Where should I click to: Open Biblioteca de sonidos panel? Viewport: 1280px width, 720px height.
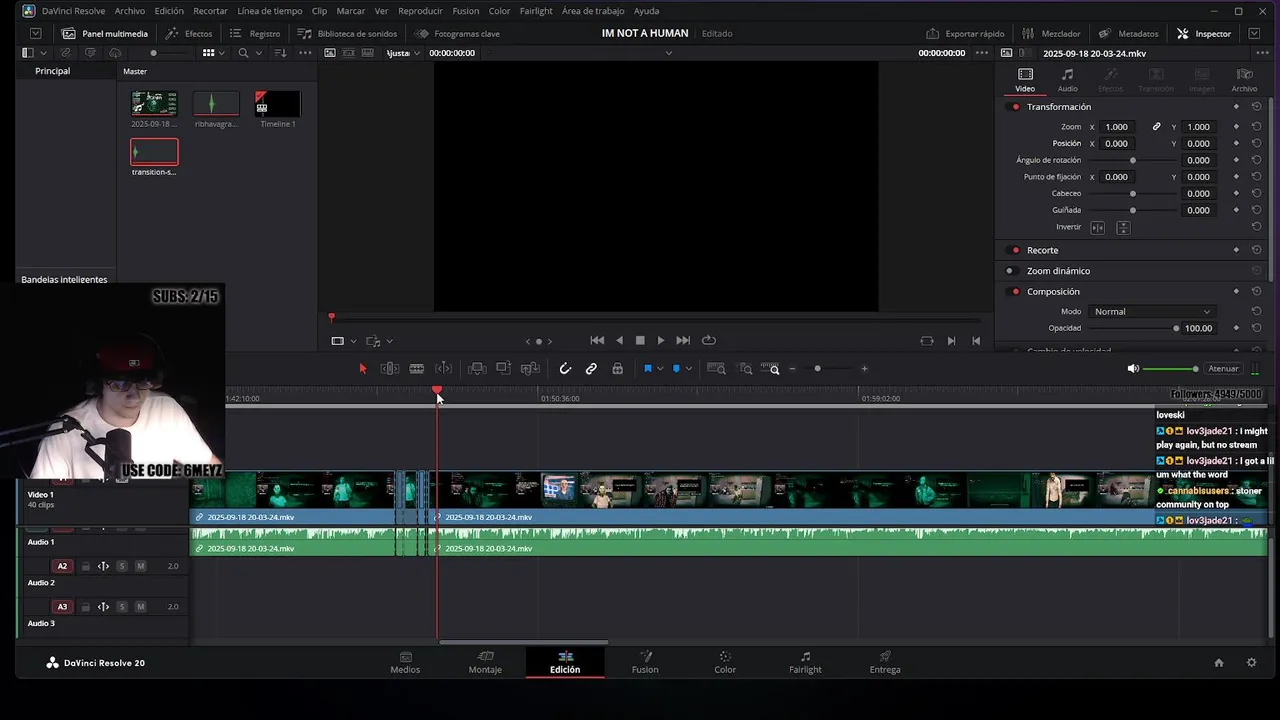pyautogui.click(x=347, y=33)
